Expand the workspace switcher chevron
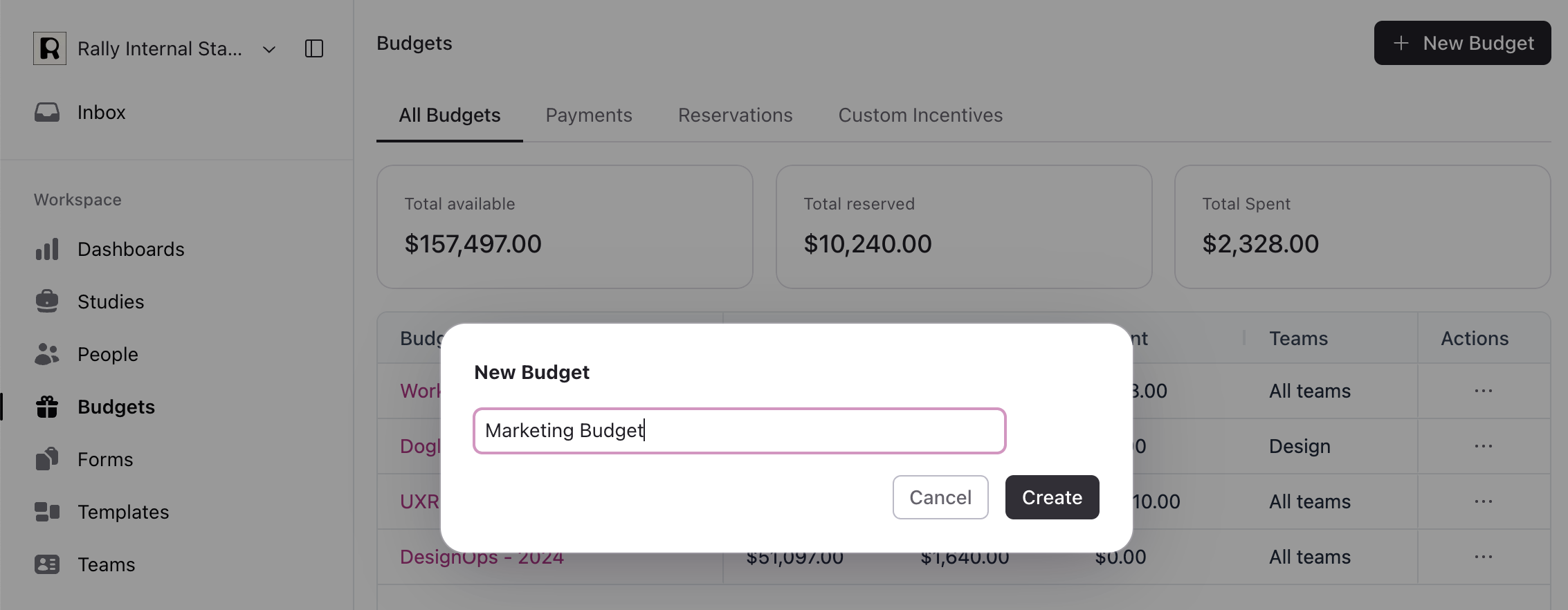 (269, 49)
